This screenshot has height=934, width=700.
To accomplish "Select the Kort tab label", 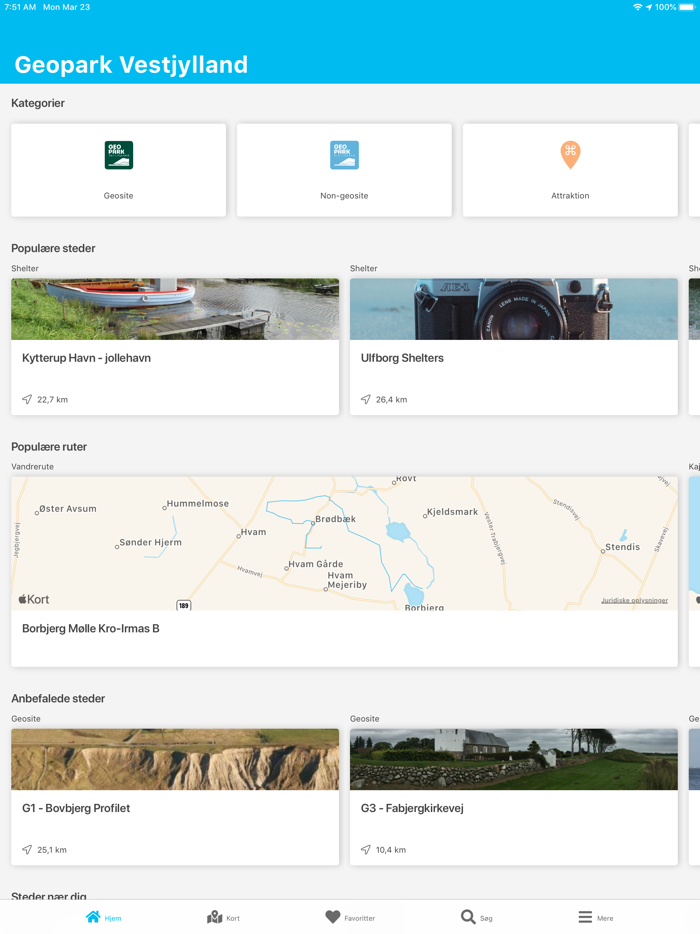I will [233, 919].
